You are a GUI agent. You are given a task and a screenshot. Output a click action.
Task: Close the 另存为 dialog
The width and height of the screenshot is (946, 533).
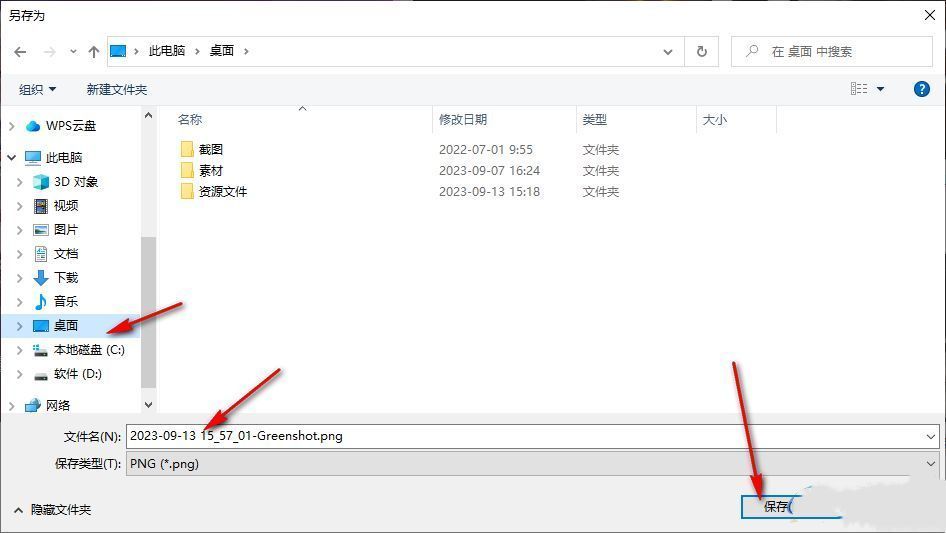click(930, 15)
